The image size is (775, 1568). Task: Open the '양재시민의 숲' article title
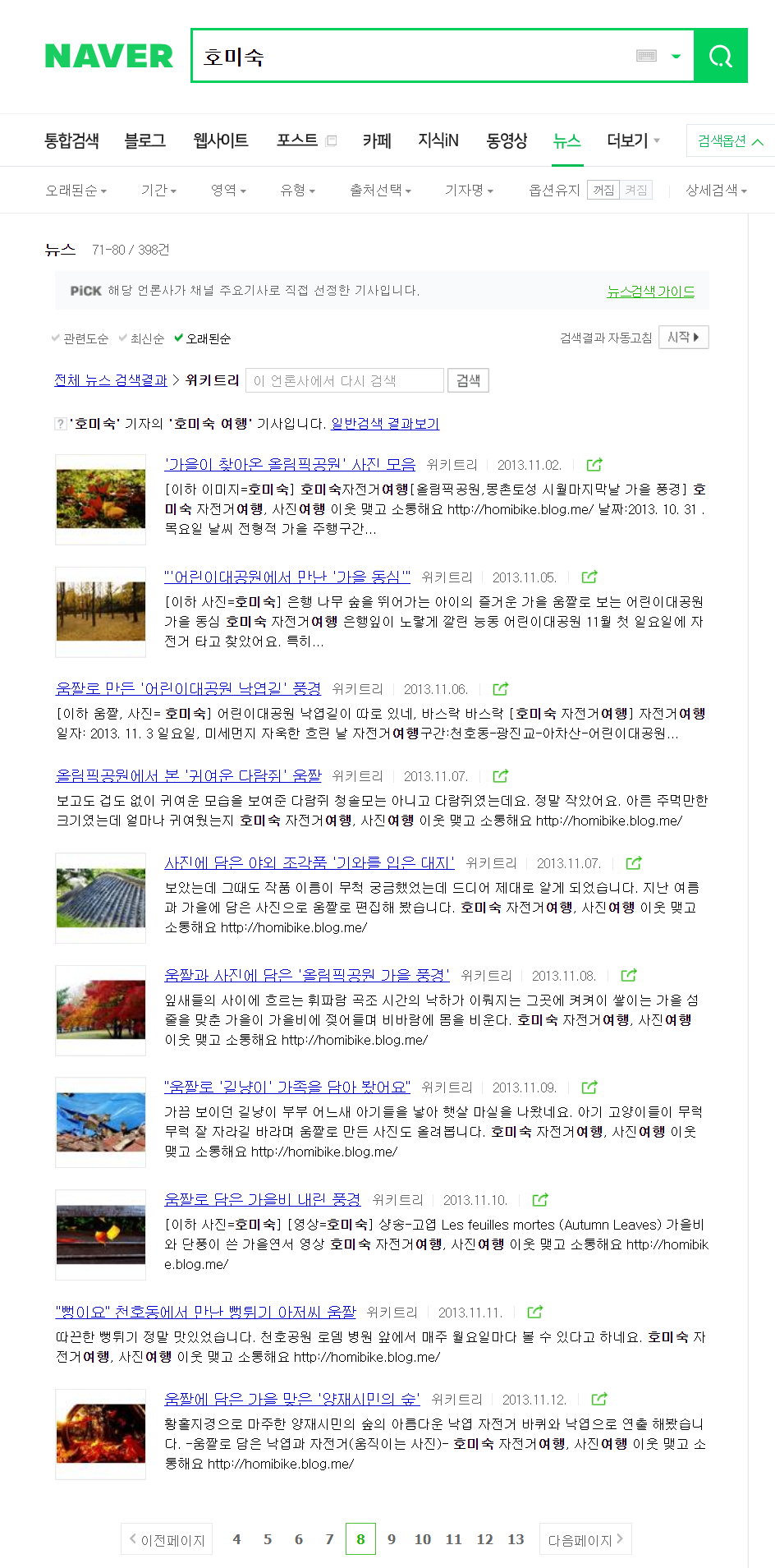click(292, 1399)
